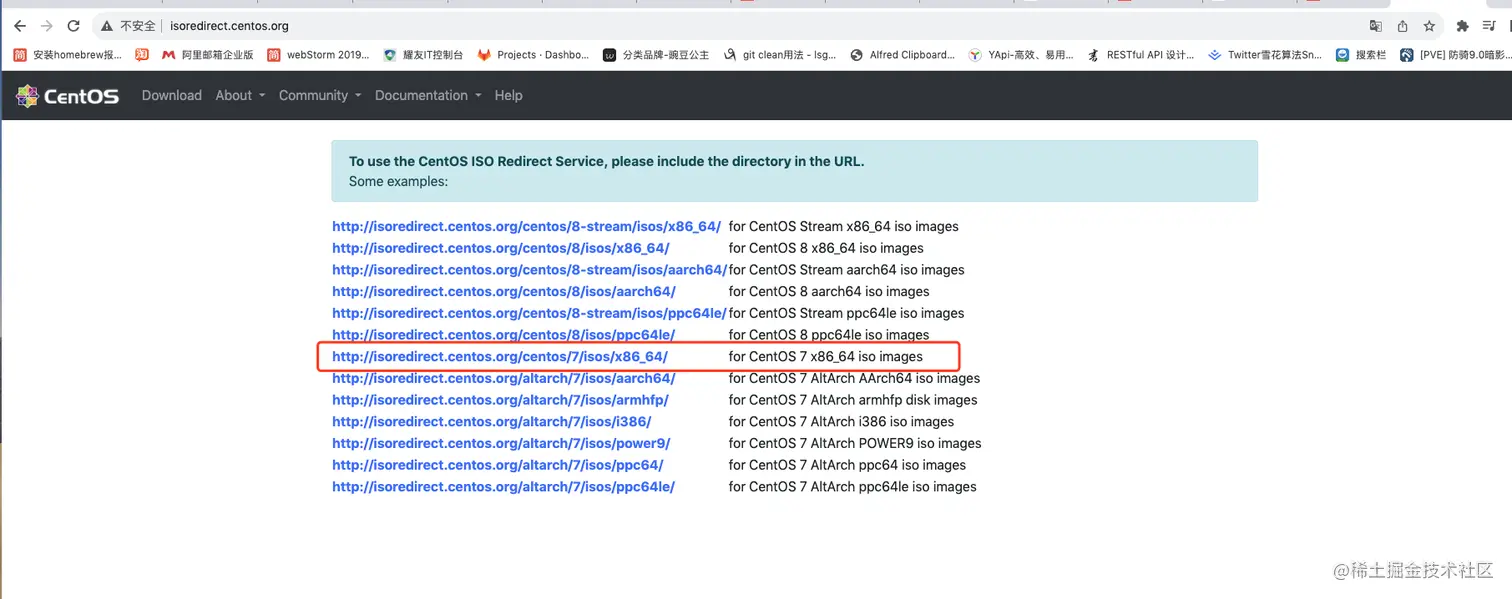Screen dimensions: 1512x599
Task: Click the bold ISO Redirect Service notice text
Action: click(607, 161)
